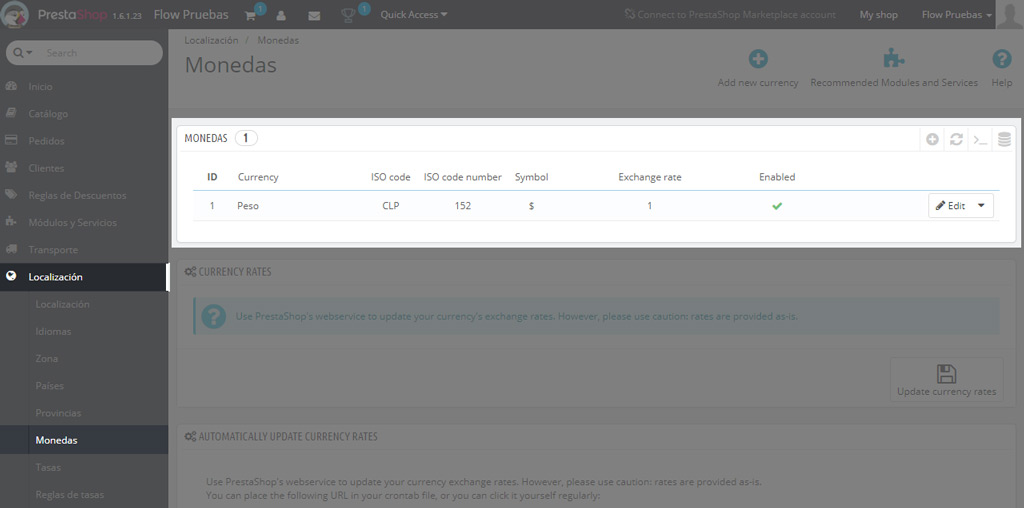Sort by the ISO code column header
Viewport: 1024px width, 508px height.
[x=391, y=177]
